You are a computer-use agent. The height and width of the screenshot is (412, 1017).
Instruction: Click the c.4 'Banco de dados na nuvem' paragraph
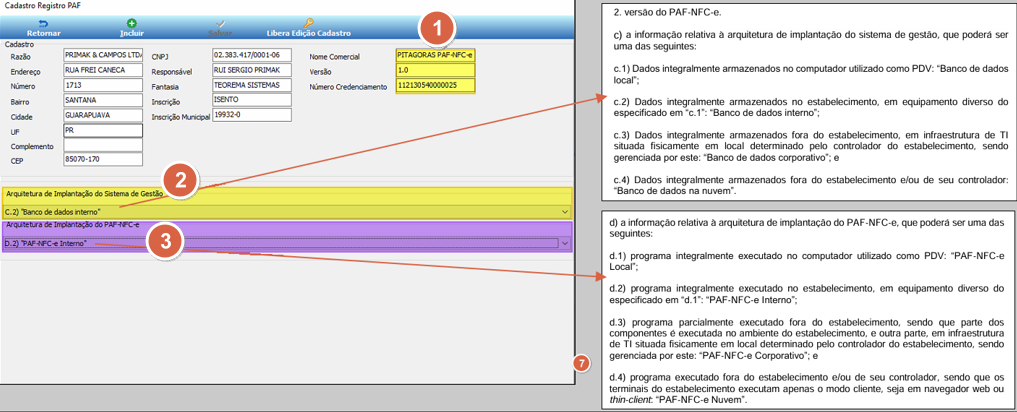(809, 185)
